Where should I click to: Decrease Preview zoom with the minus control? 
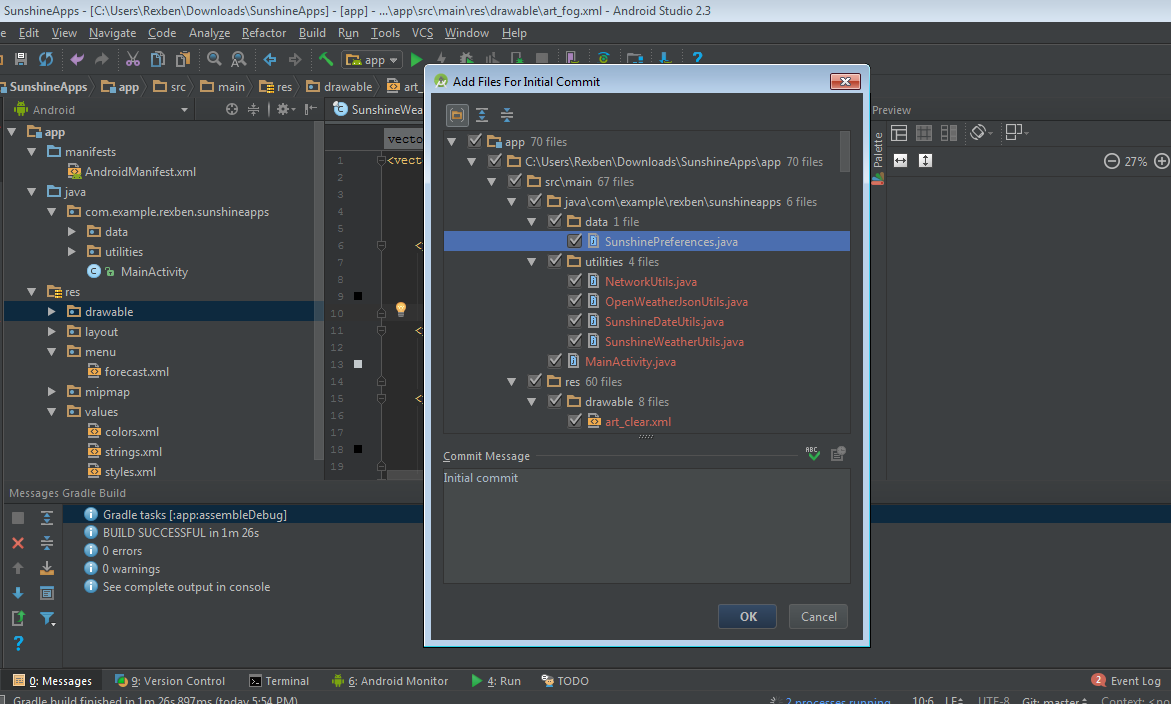(x=1111, y=159)
